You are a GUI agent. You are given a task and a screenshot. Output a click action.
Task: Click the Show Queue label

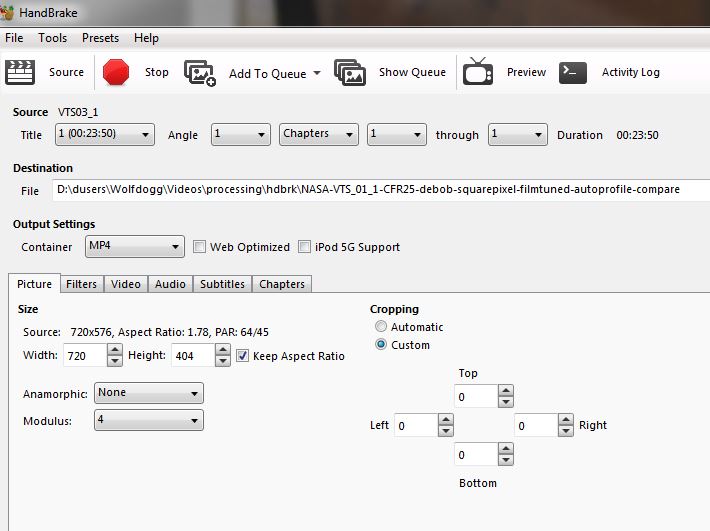[412, 72]
